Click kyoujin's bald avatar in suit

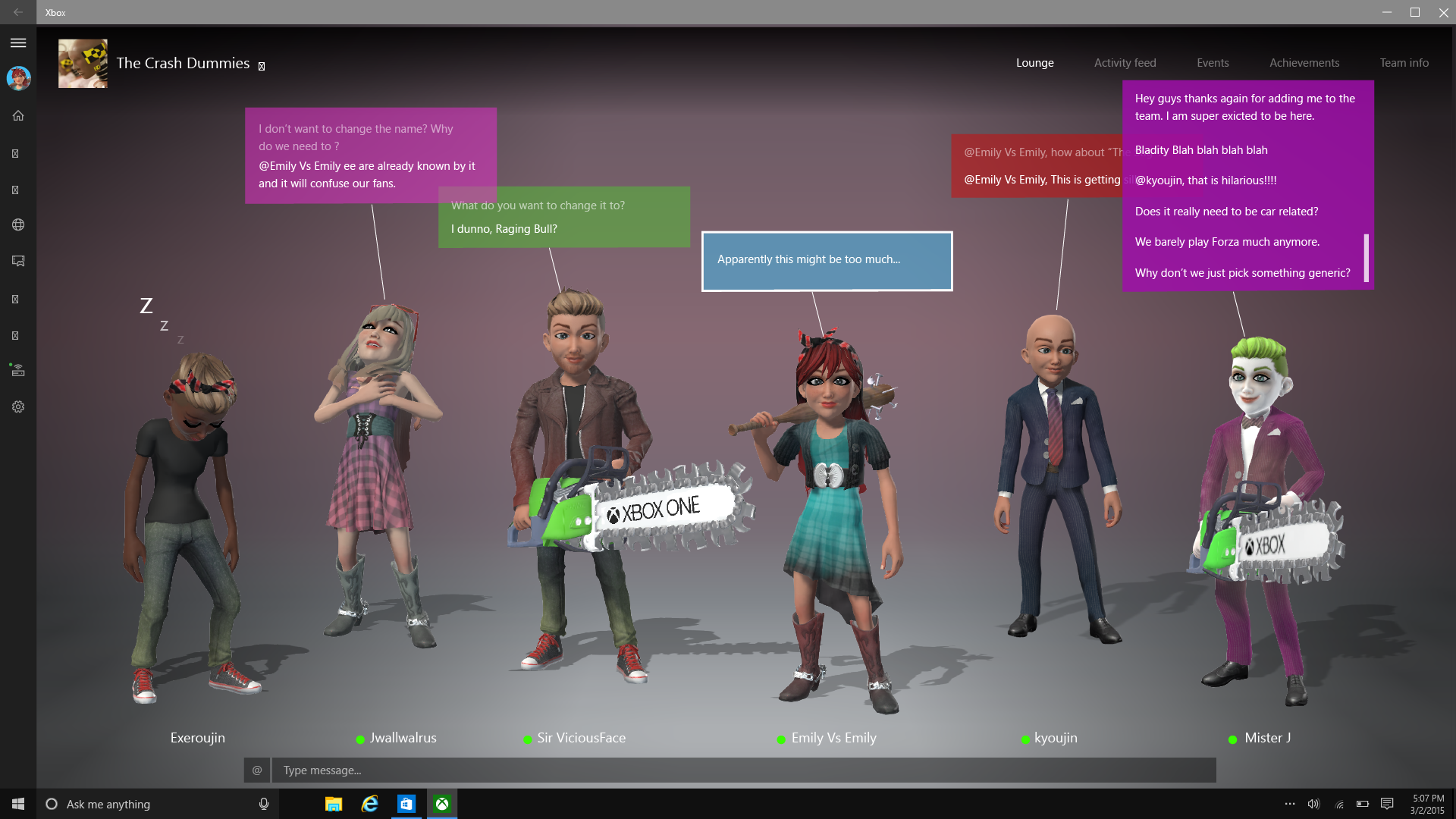(x=1056, y=478)
